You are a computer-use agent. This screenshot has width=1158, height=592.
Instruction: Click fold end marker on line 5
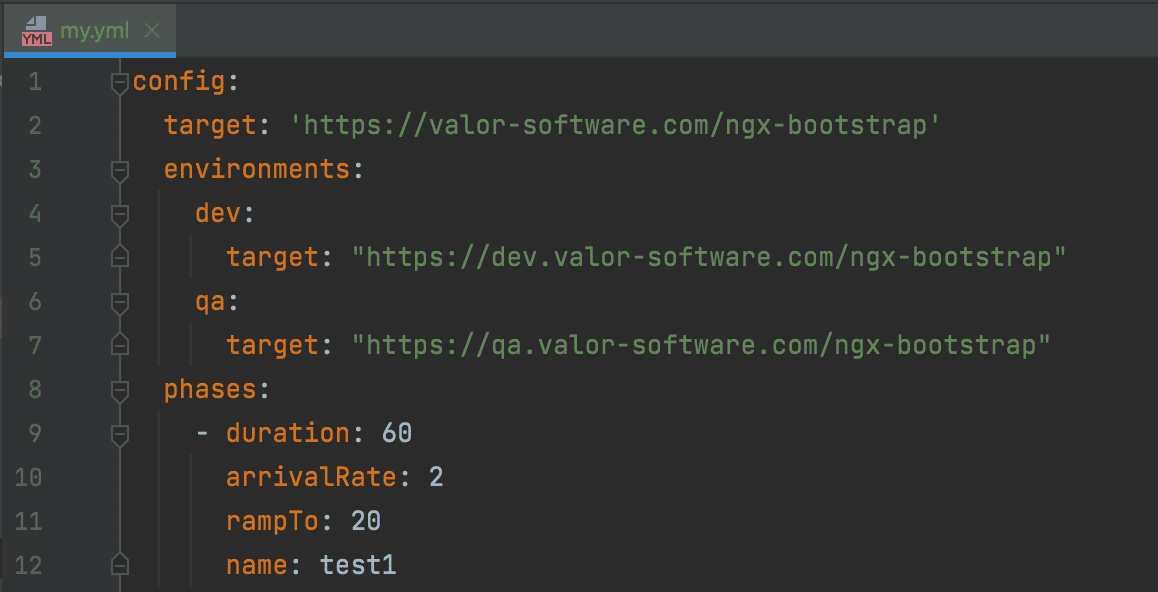tap(120, 257)
